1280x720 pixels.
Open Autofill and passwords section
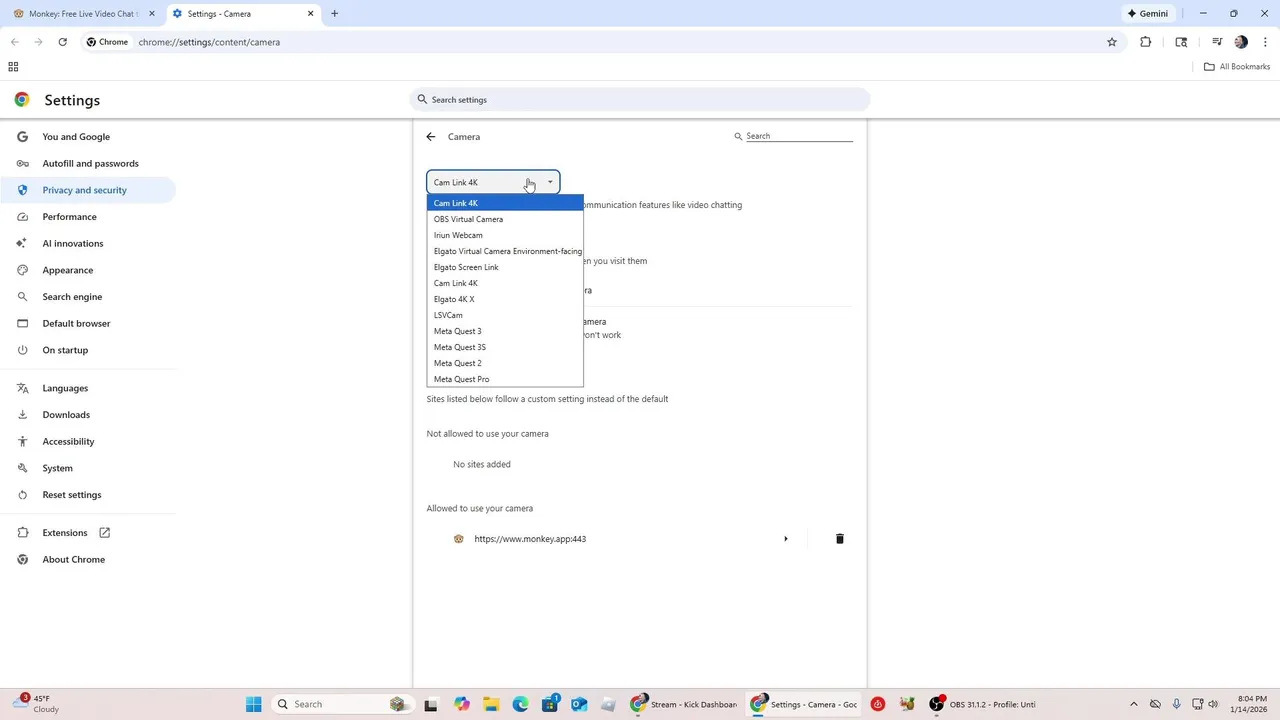(x=88, y=163)
